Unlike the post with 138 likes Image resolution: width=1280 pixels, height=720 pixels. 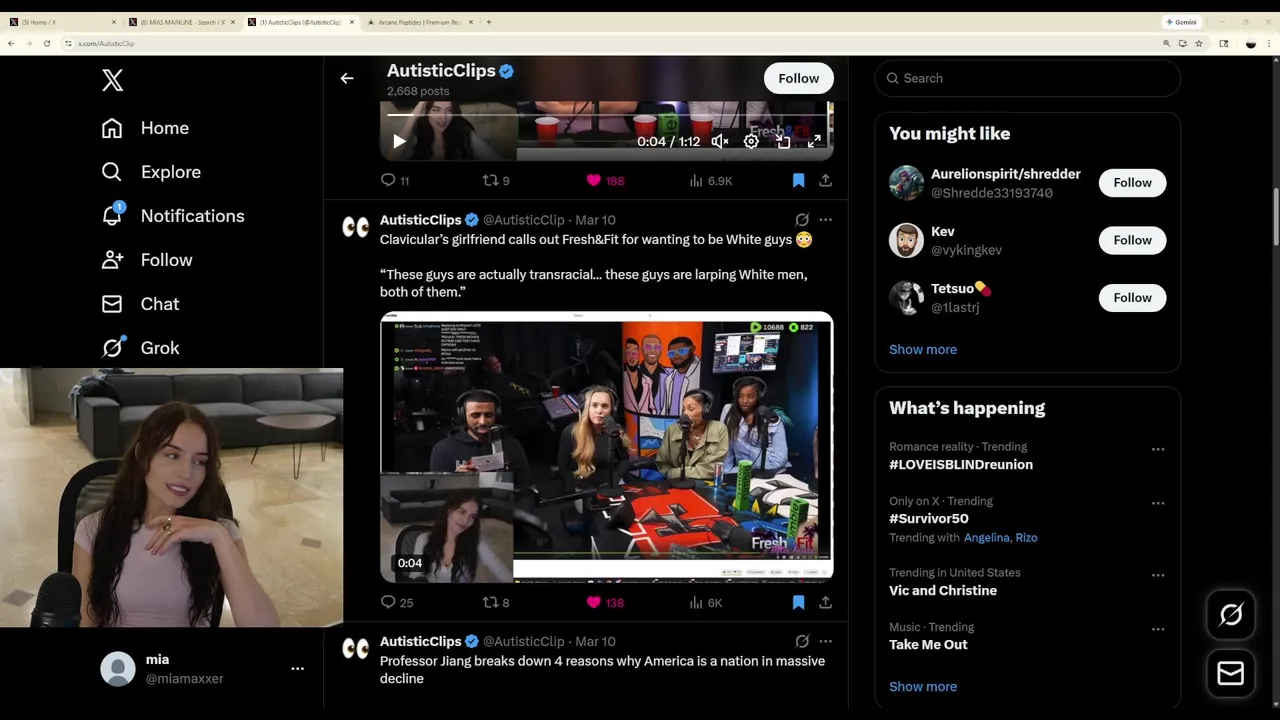[x=605, y=603]
